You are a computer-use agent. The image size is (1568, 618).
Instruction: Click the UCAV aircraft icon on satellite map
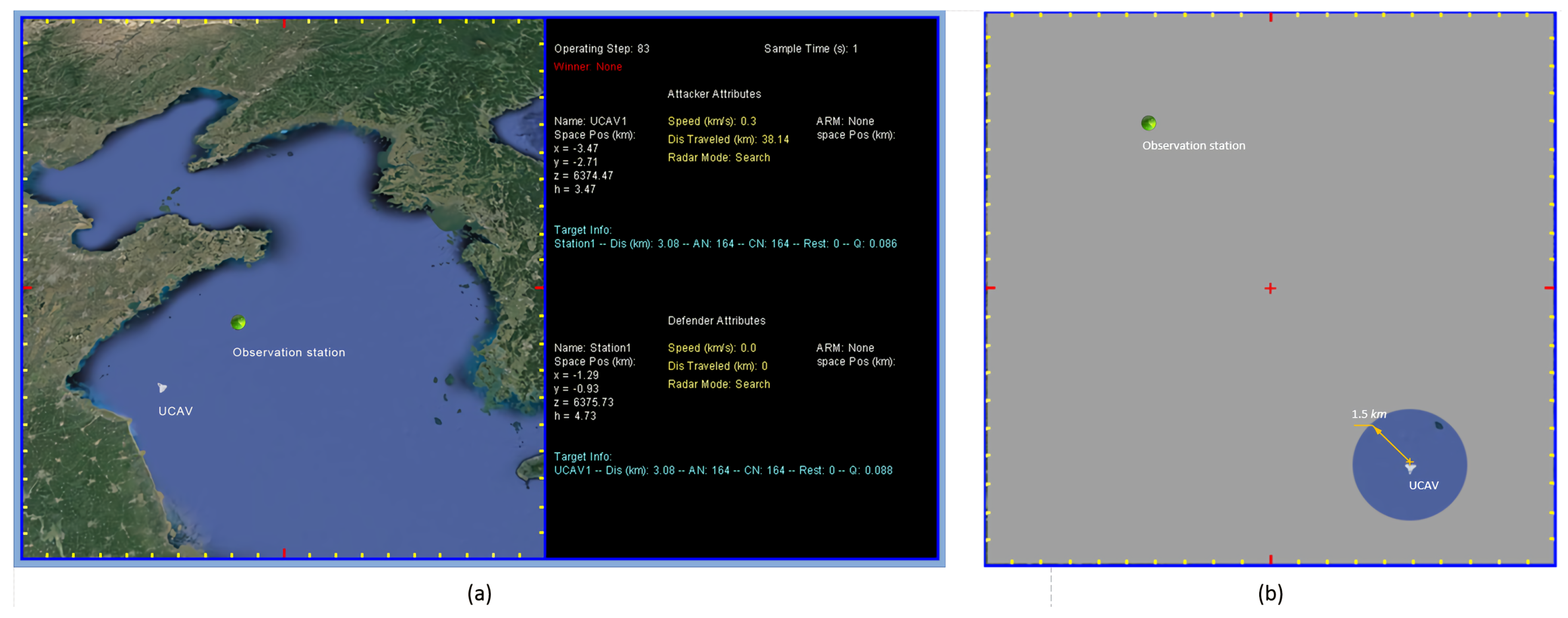click(x=162, y=387)
